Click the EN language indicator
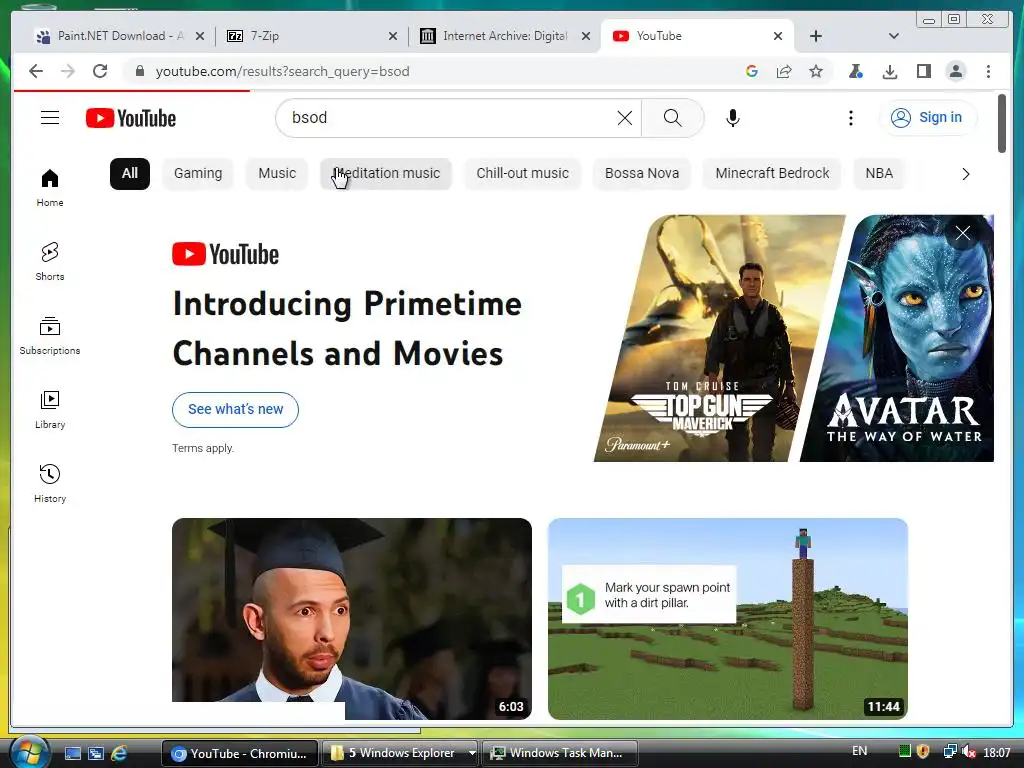1024x768 pixels. pyautogui.click(x=859, y=751)
